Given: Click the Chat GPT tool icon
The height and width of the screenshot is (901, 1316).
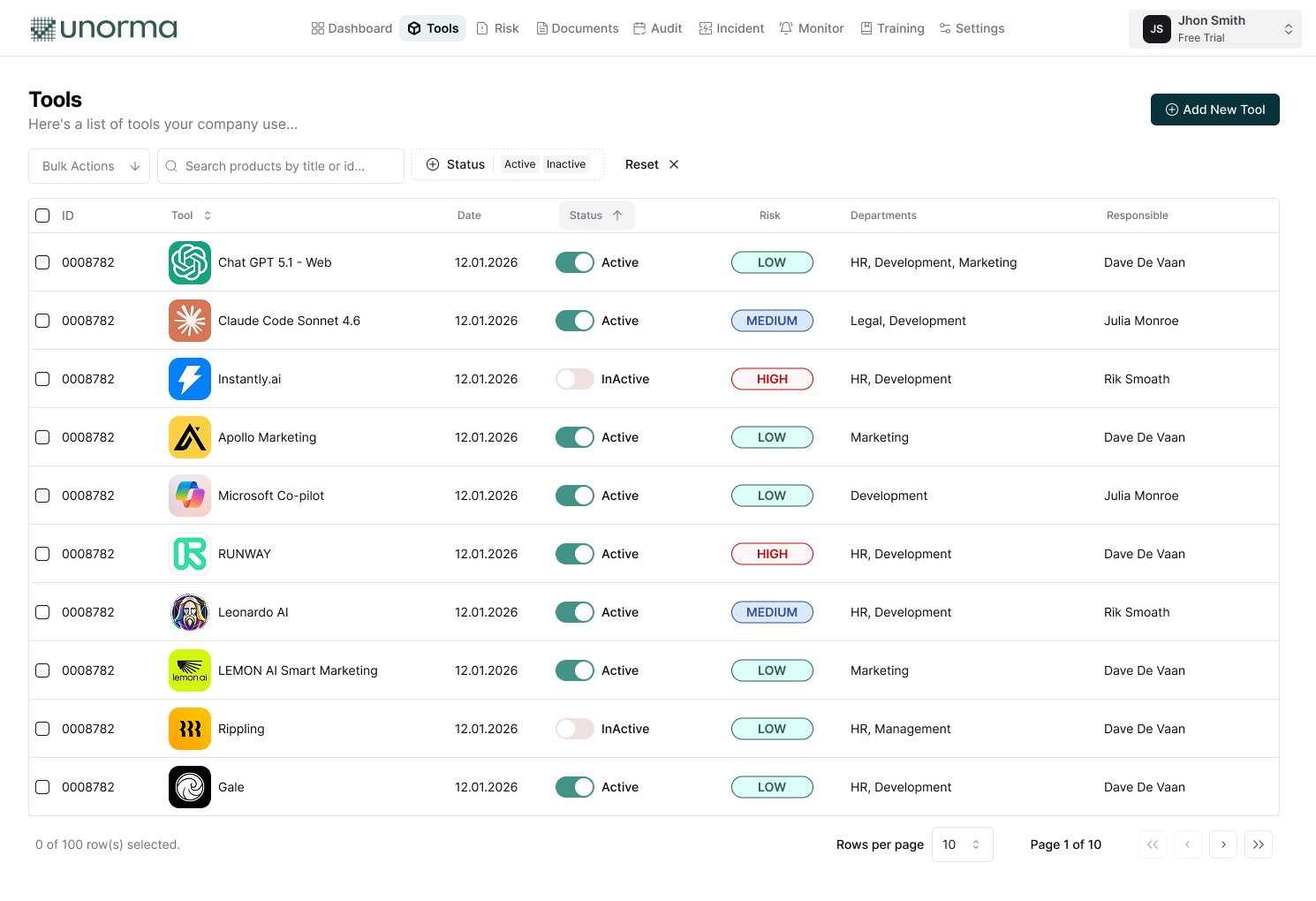Looking at the screenshot, I should coord(190,262).
